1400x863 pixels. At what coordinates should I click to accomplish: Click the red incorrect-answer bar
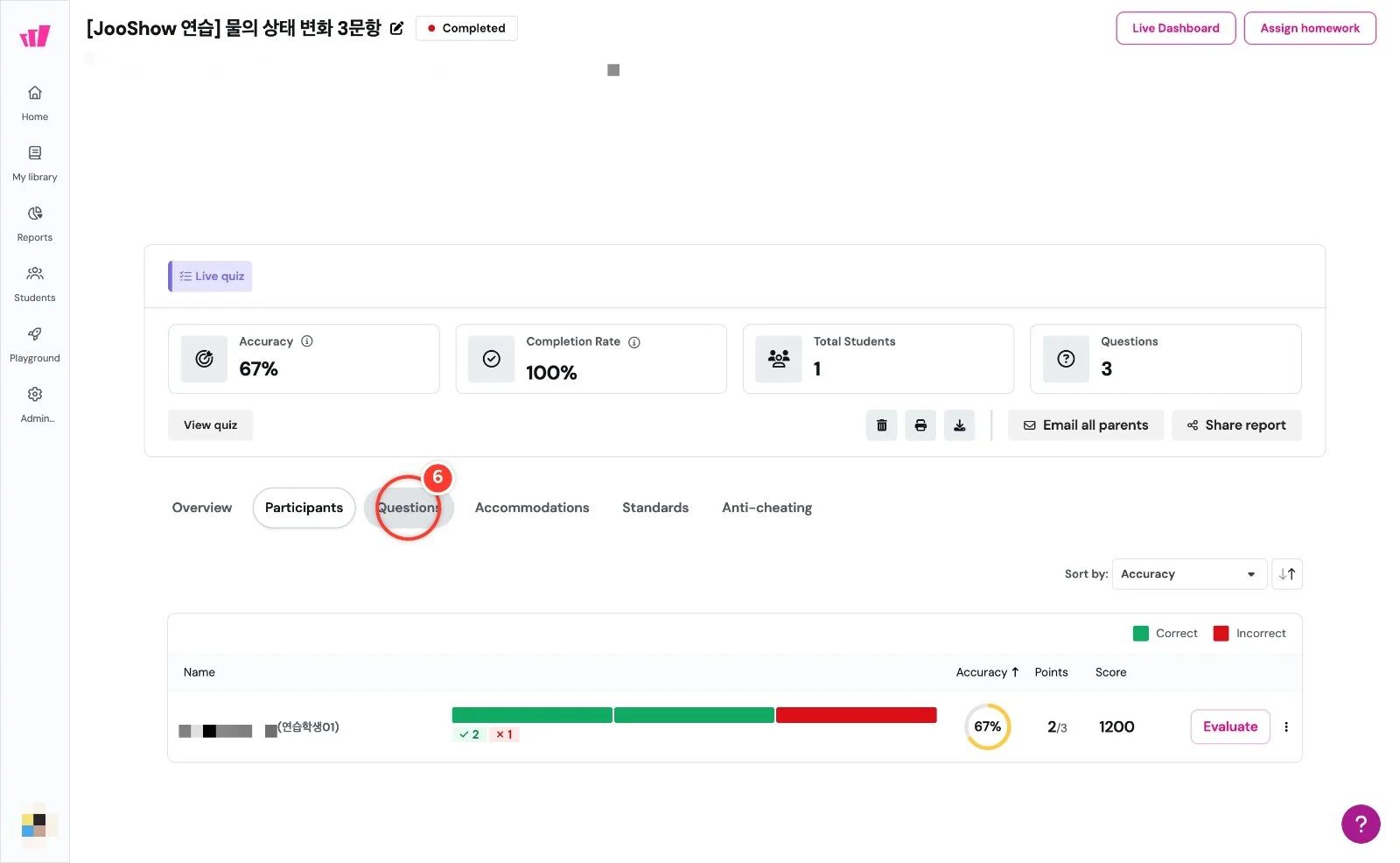(x=857, y=715)
